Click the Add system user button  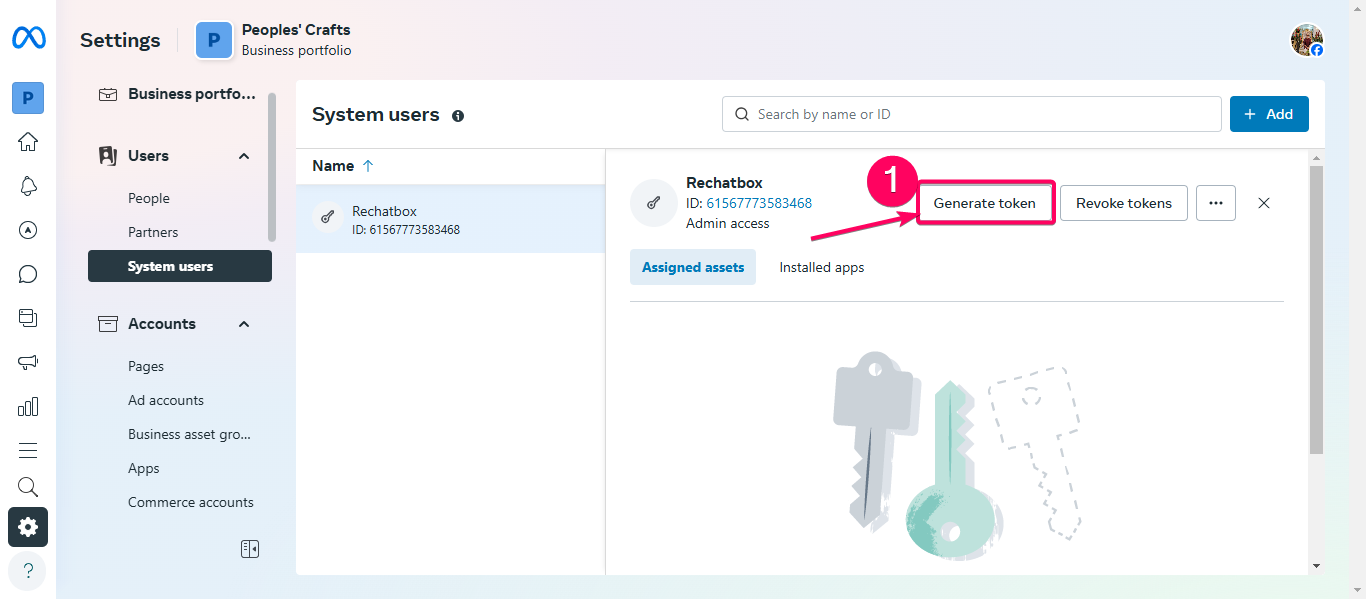tap(1269, 114)
